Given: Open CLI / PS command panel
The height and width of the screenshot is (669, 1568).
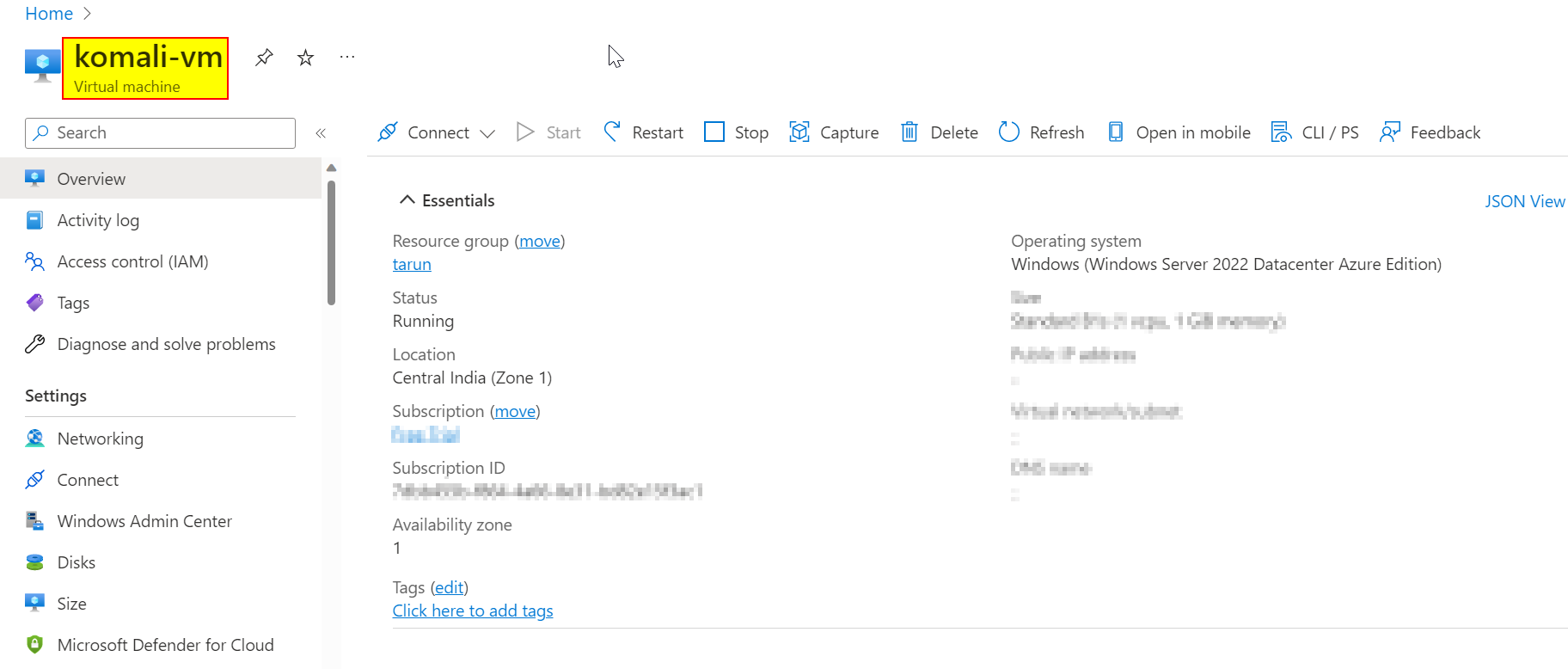Looking at the screenshot, I should (1315, 132).
